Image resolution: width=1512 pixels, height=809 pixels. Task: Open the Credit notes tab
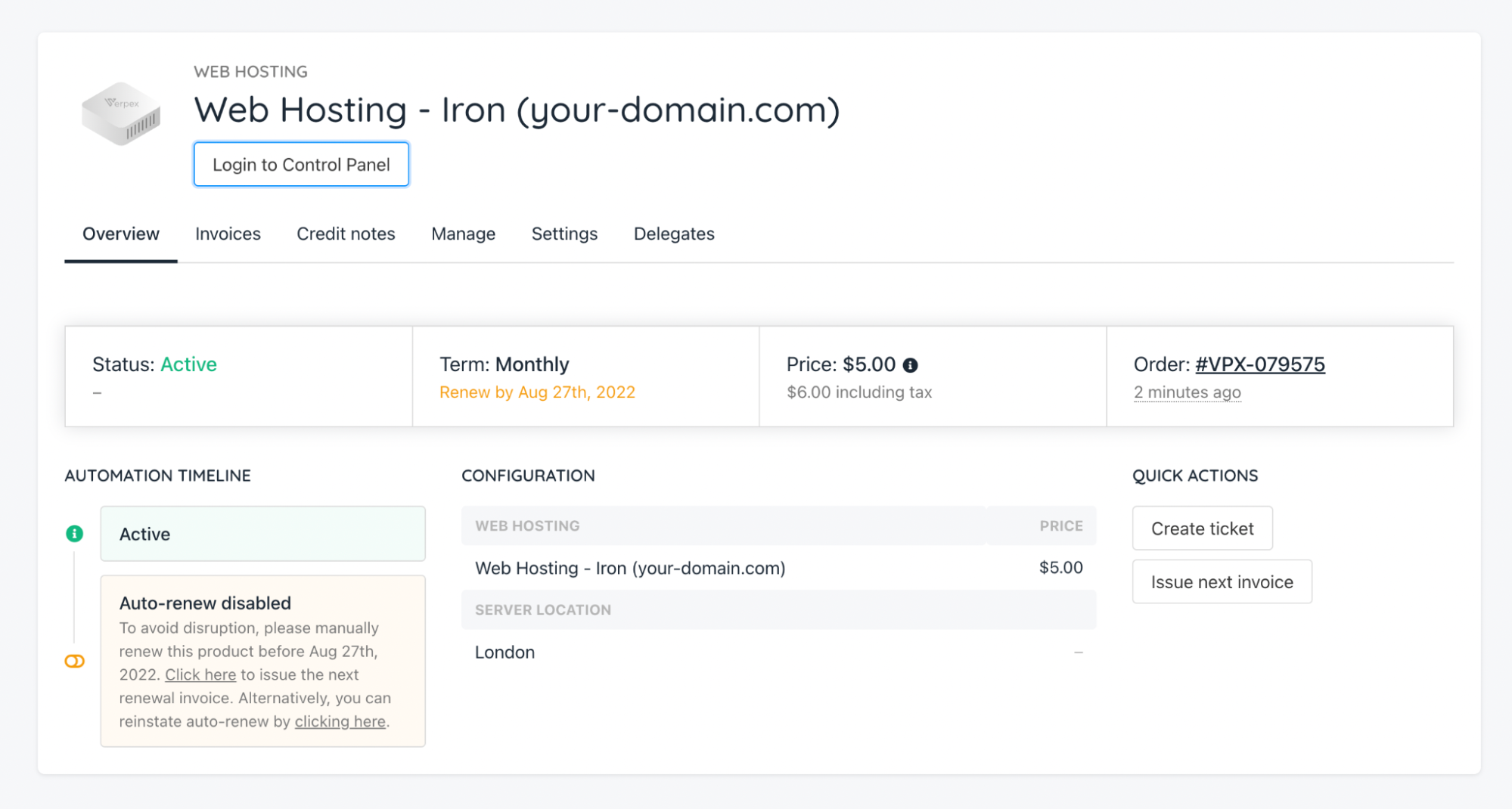tap(346, 234)
